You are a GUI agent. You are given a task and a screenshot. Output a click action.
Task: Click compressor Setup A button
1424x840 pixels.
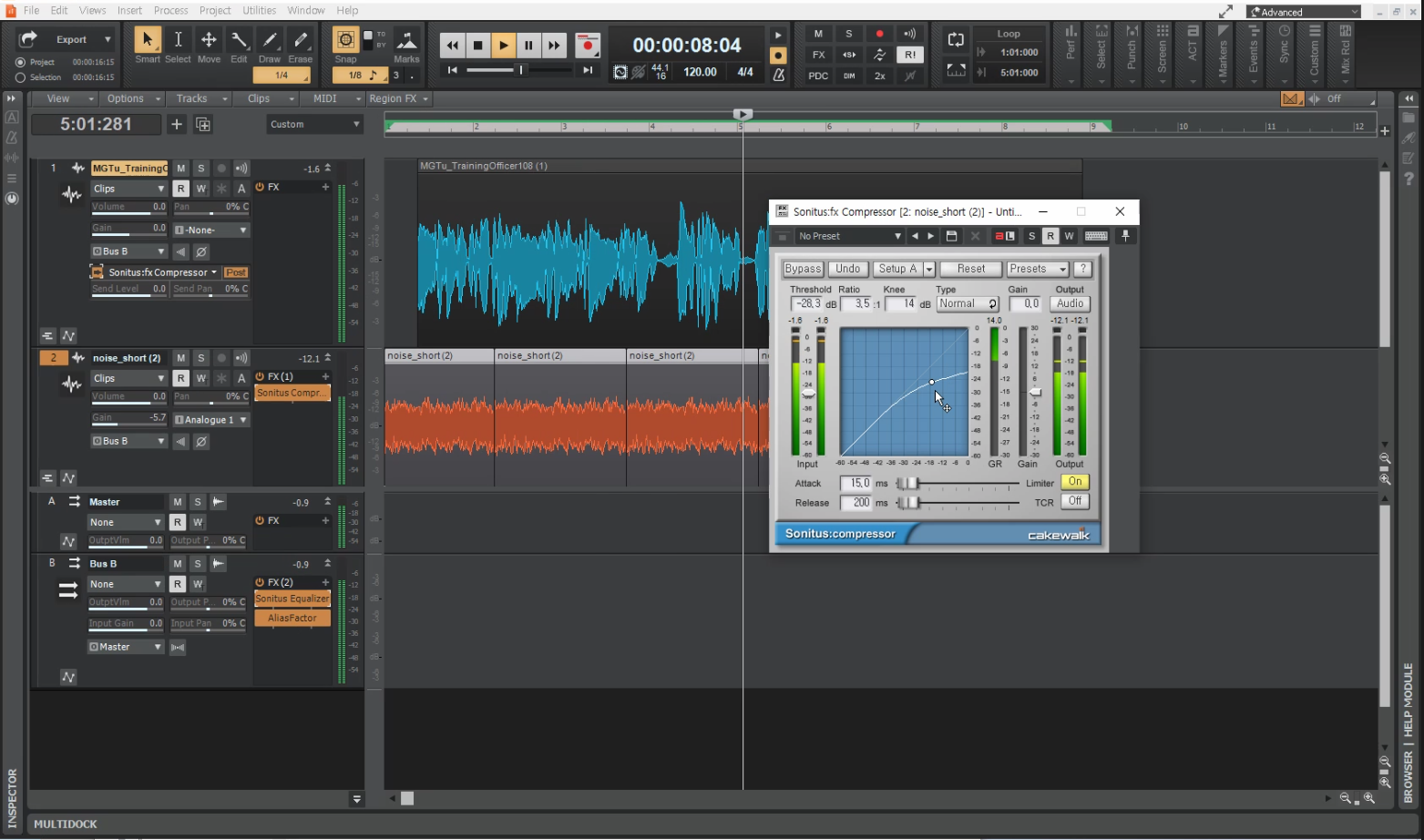(x=897, y=269)
